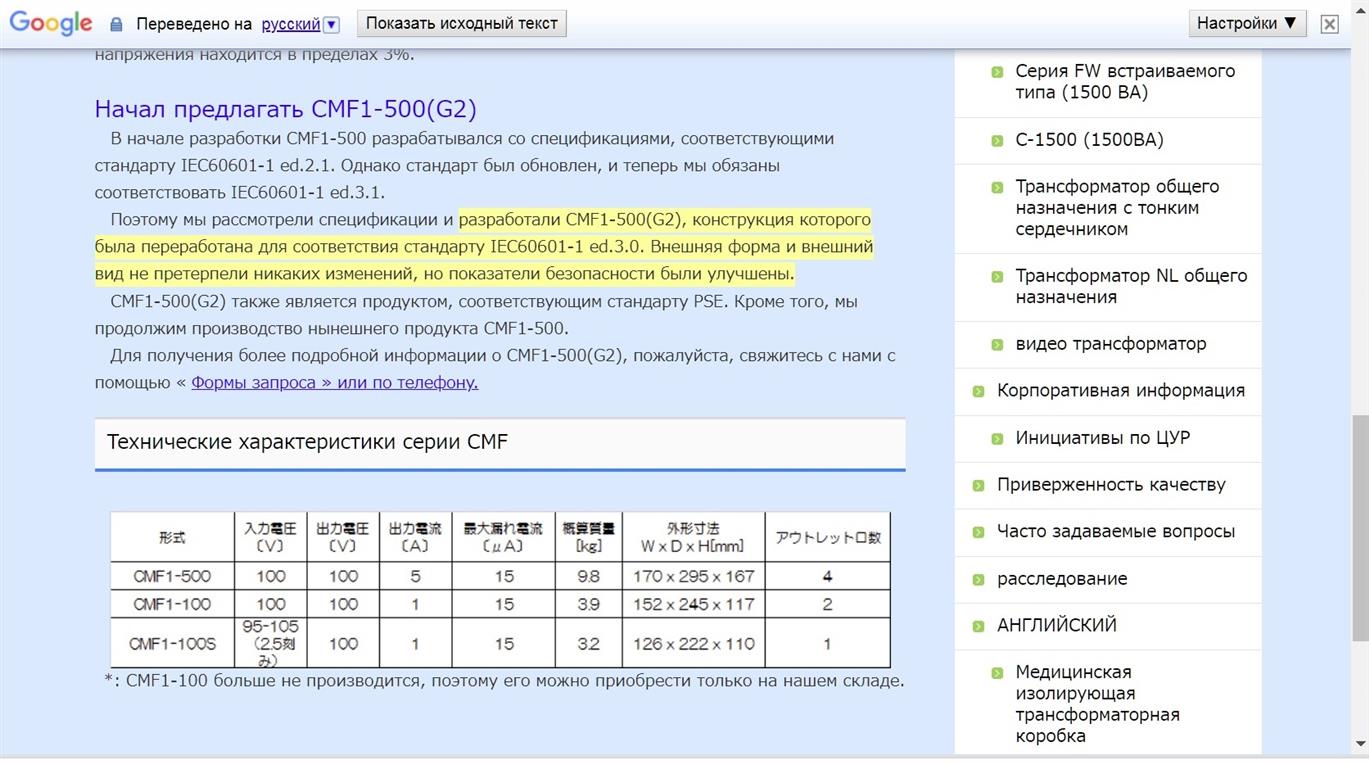1369x764 pixels.
Task: Click bullet icon beside Серия FW встраиваемого типа
Action: 997,72
